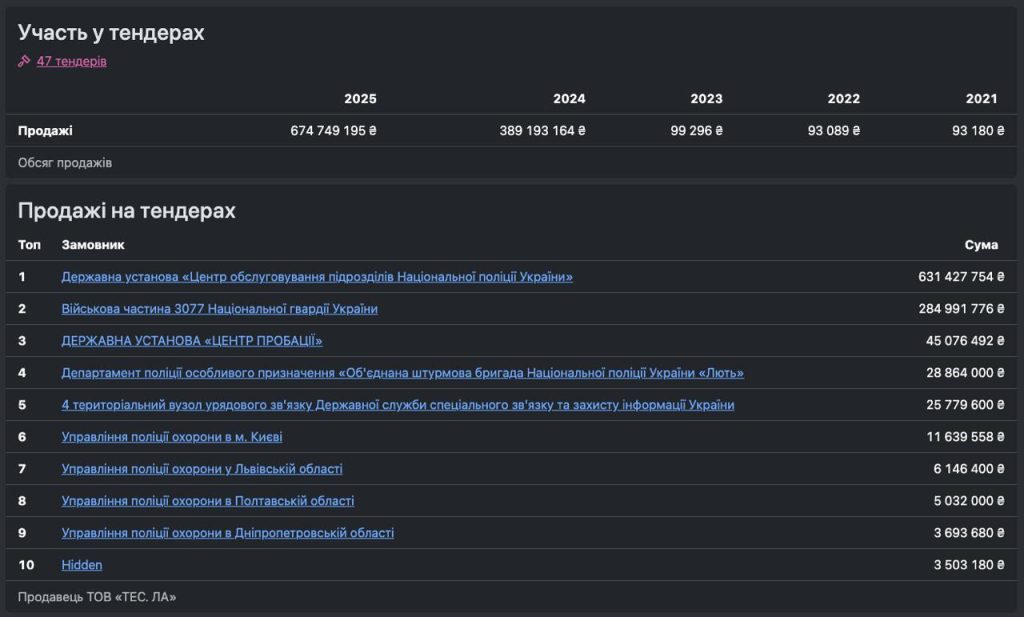
Task: Select 4 територіальний вузол урядового зв'язку link
Action: pos(397,405)
